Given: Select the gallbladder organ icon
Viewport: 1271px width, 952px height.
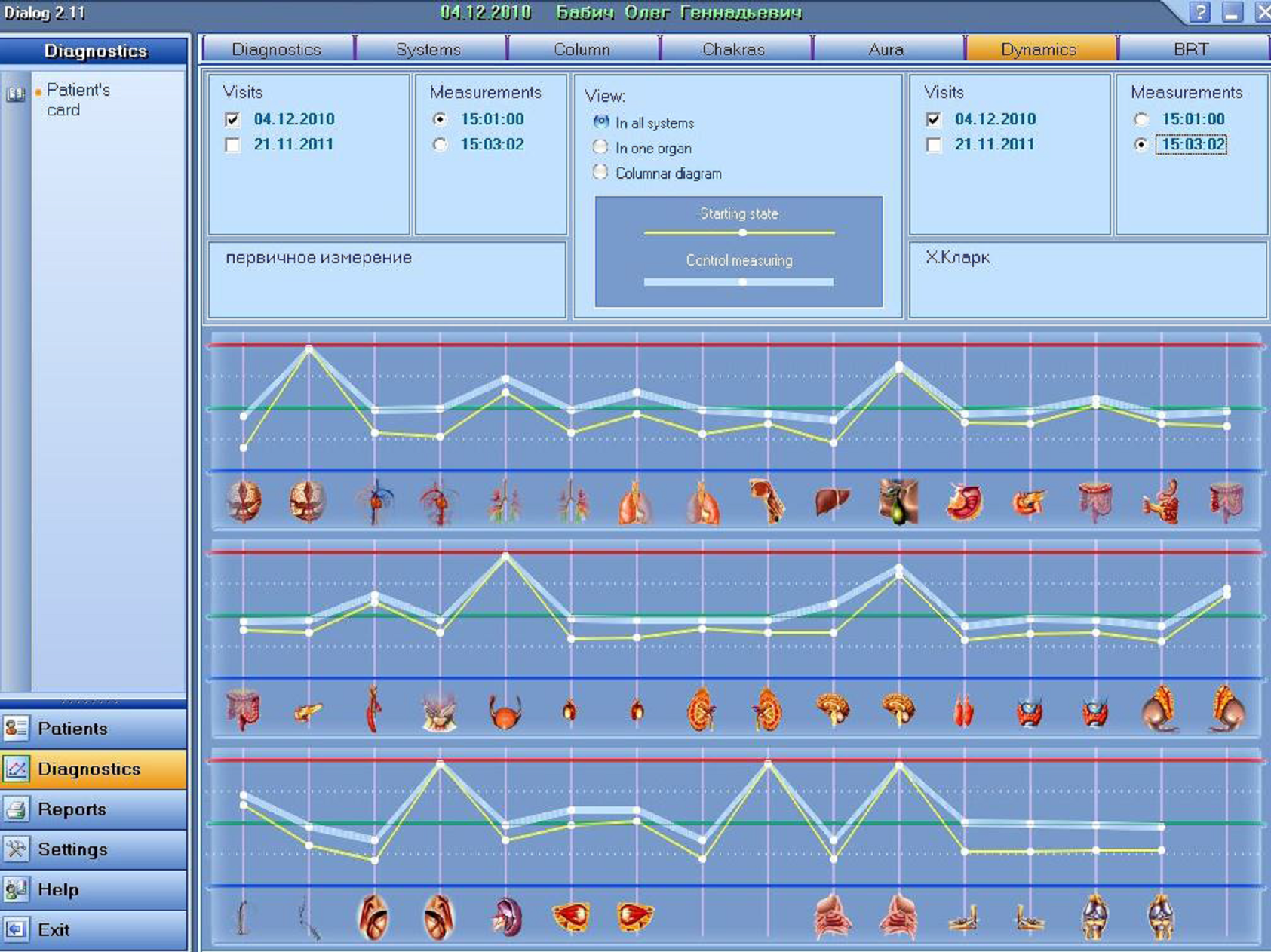Looking at the screenshot, I should (898, 501).
